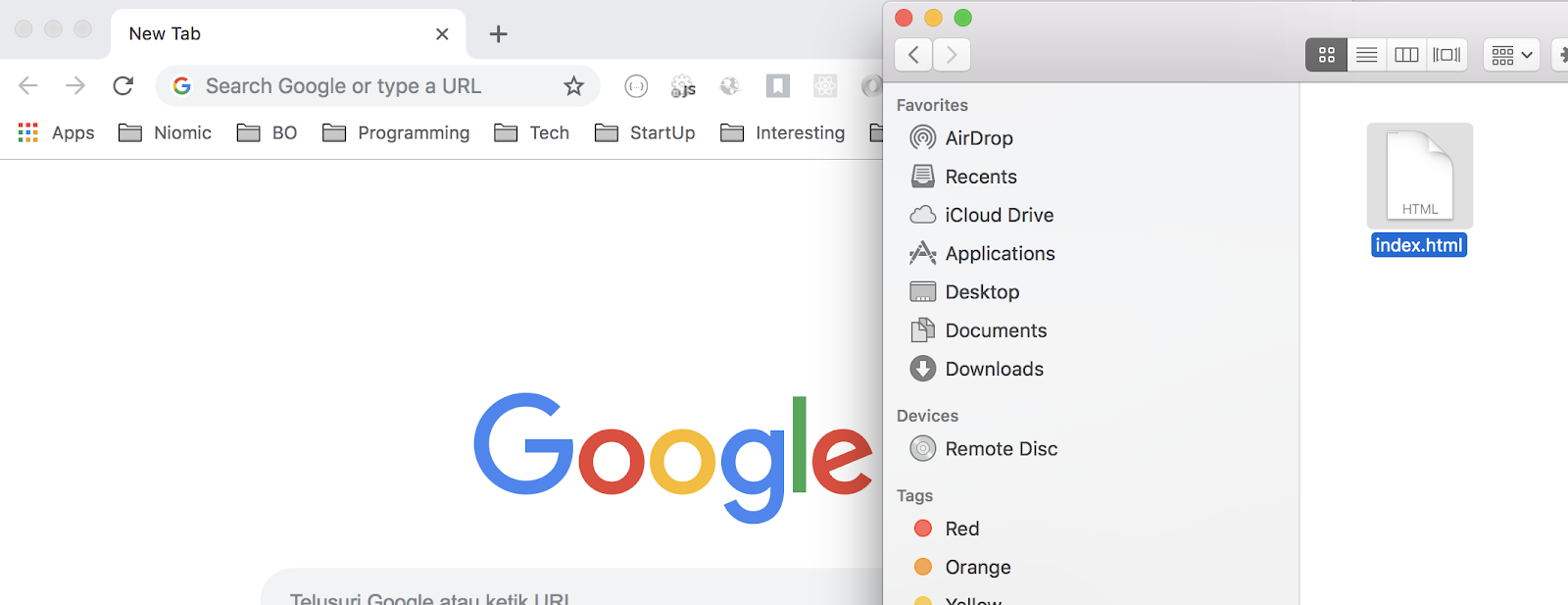Click the Telusuri Google search box
1568x605 pixels.
point(571,586)
